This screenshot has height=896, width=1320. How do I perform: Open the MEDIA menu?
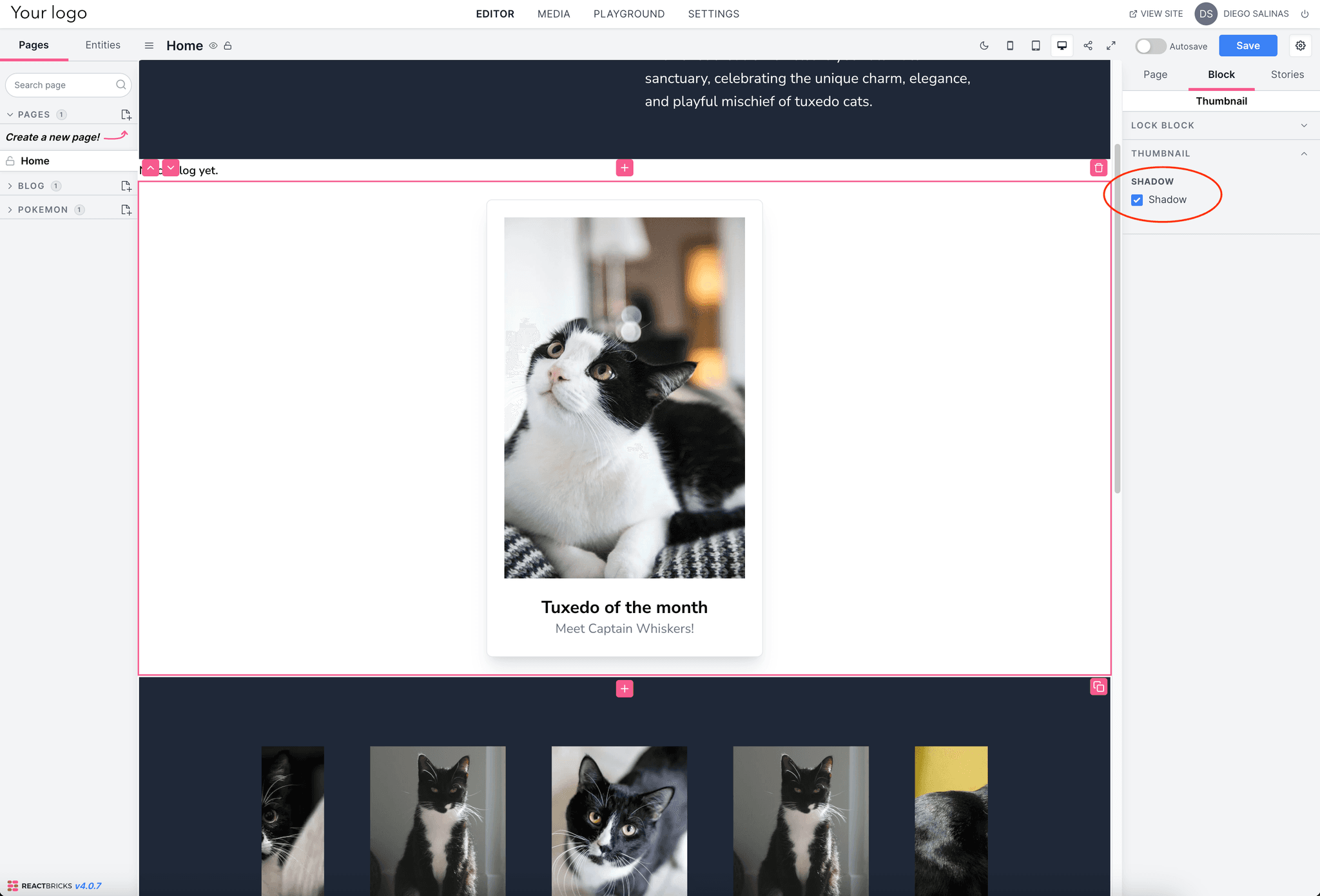click(554, 14)
